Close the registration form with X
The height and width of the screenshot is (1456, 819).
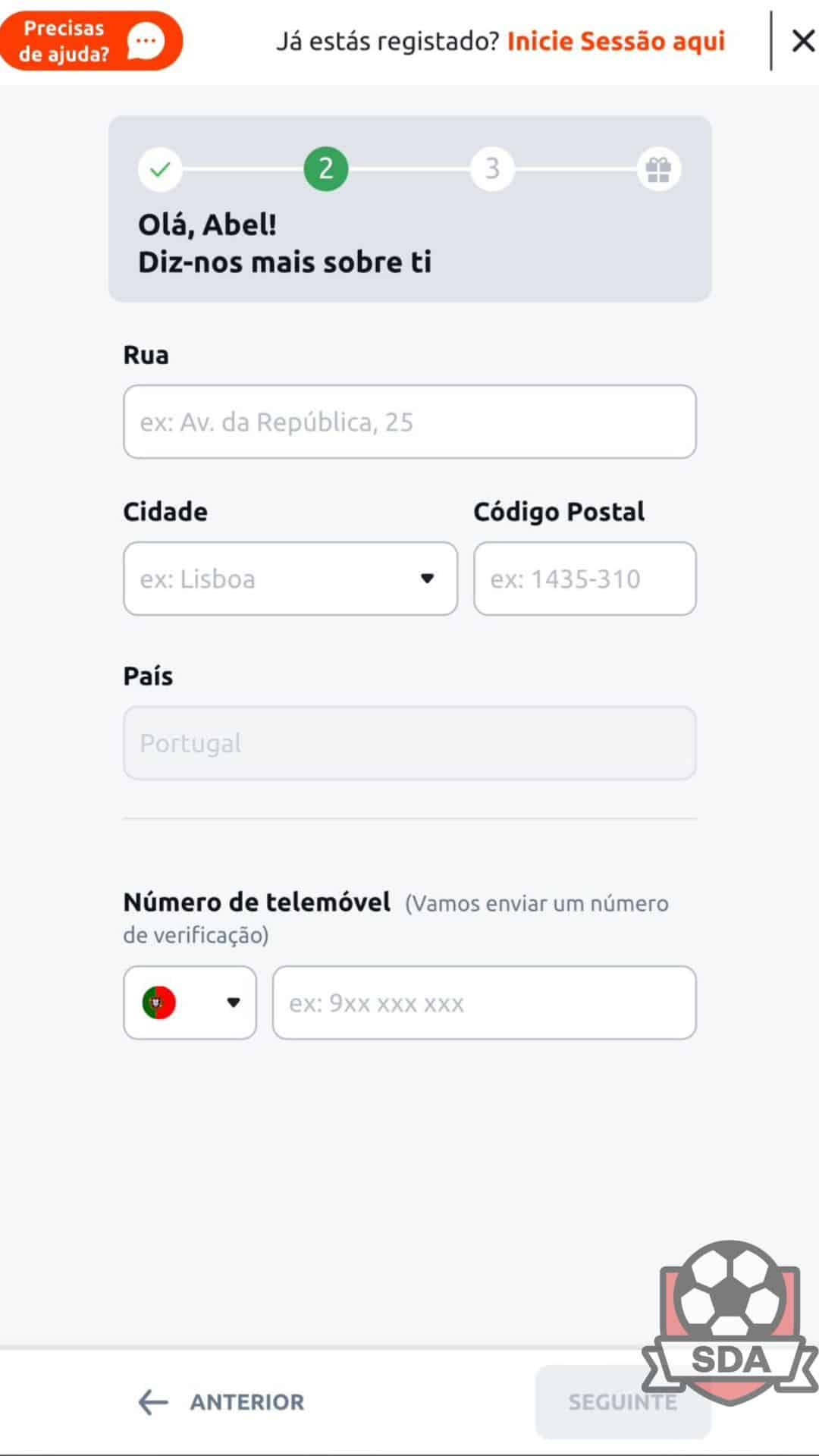point(803,41)
